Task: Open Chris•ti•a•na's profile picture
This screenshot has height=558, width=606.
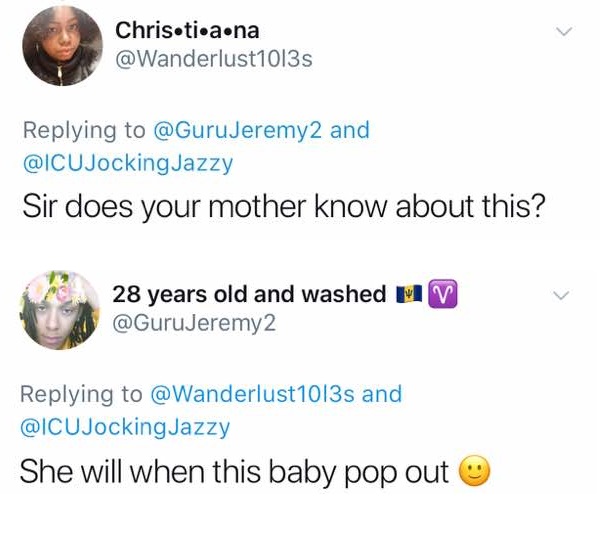Action: pyautogui.click(x=62, y=47)
